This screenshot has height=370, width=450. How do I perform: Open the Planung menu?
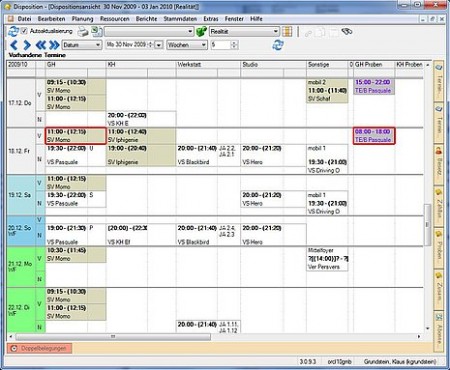82,19
